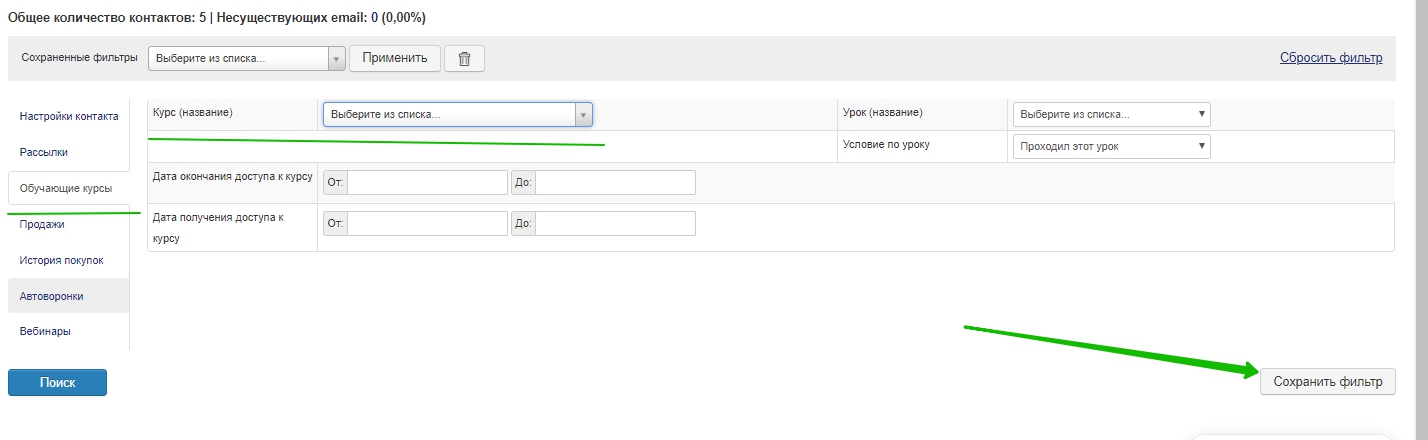Open the Продажи tab
Screen dimensions: 1428x440
tap(42, 224)
